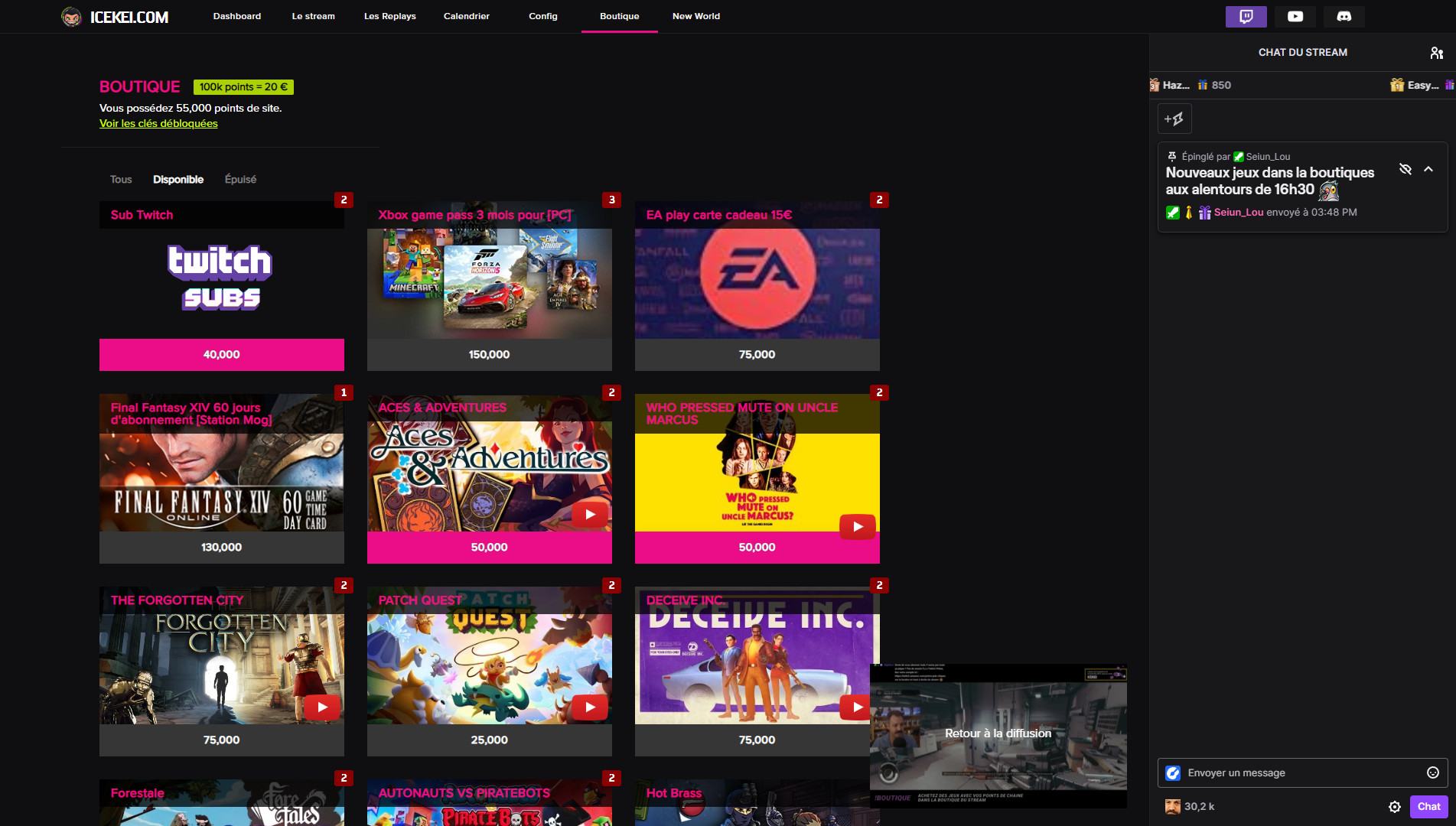Play the Patch Quest trailer
This screenshot has width=1456, height=826.
(x=590, y=707)
